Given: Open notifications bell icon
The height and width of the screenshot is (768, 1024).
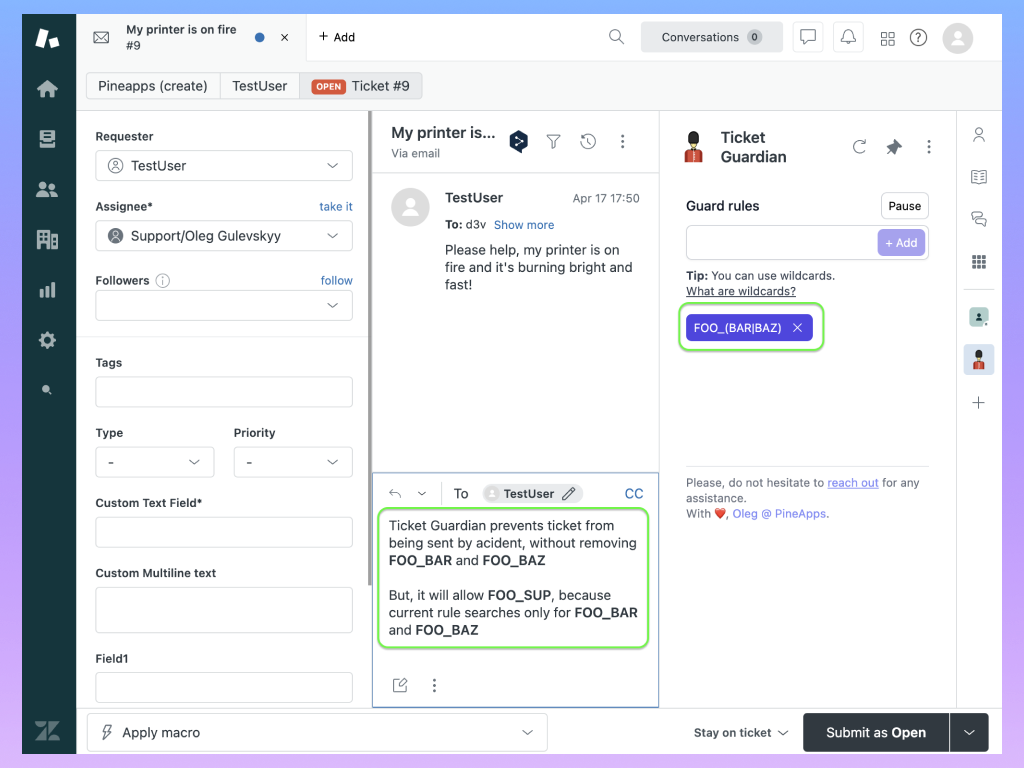Looking at the screenshot, I should (x=848, y=37).
